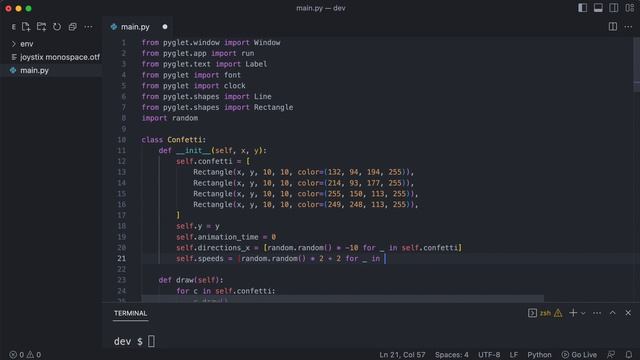Viewport: 640px width, 360px height.
Task: Click the zsh terminal shell icon
Action: point(532,313)
